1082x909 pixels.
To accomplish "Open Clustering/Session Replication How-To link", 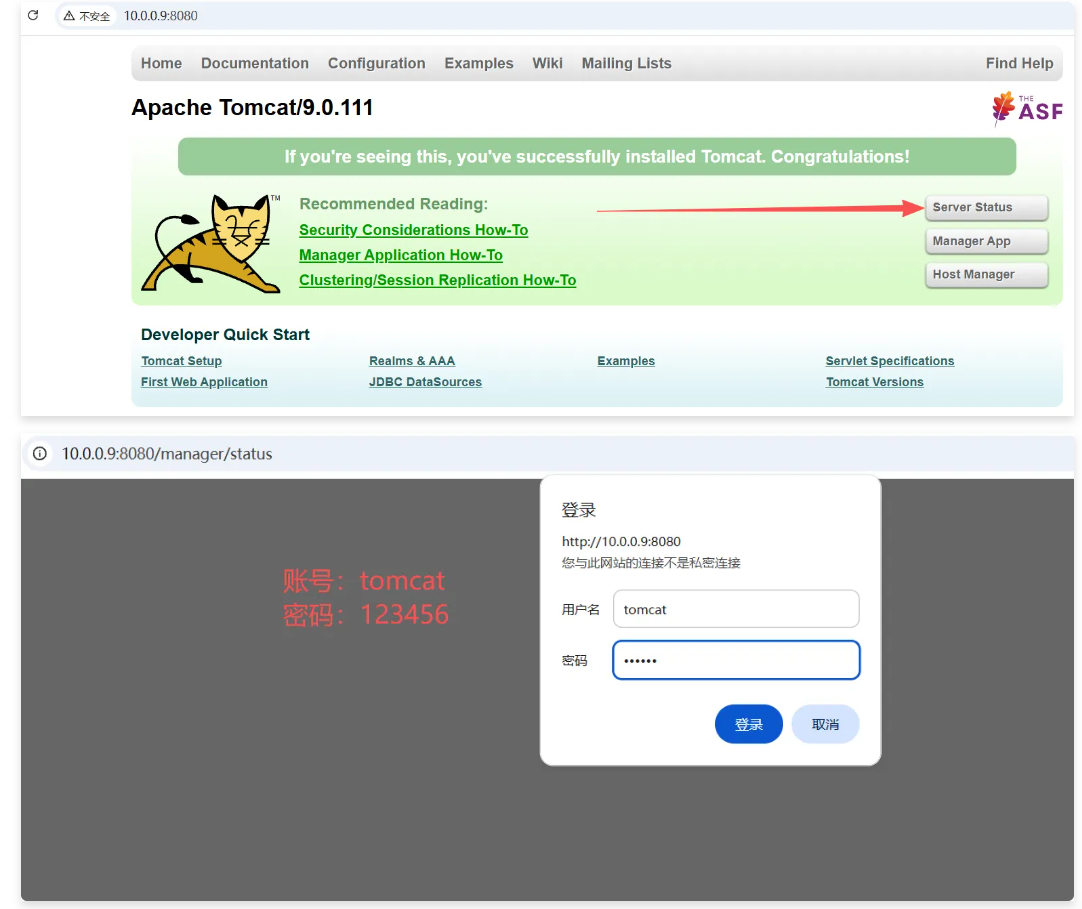I will (x=437, y=281).
